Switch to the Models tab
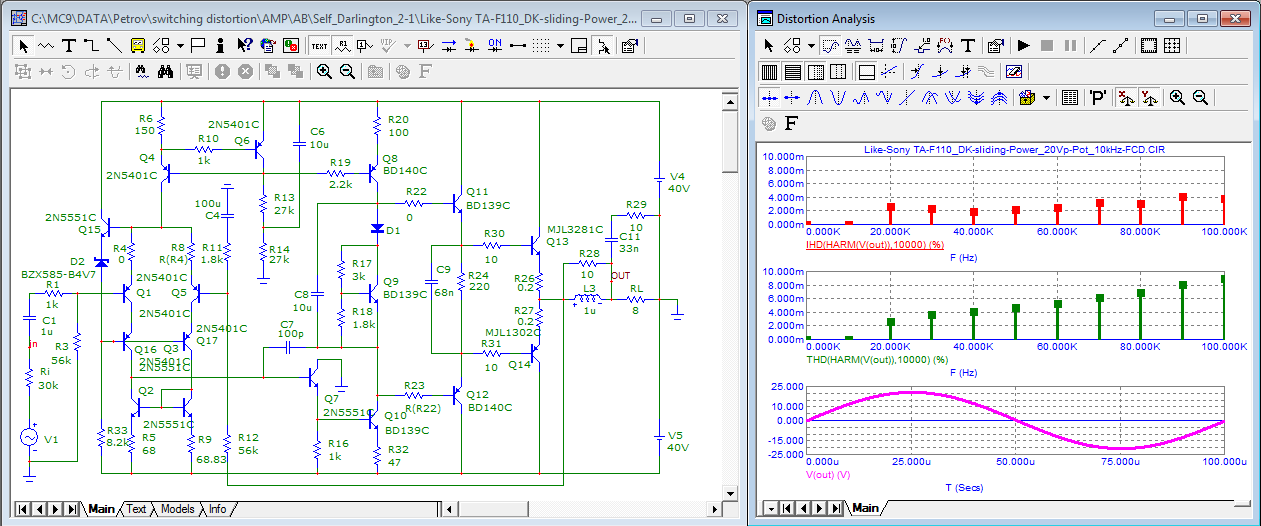 pyautogui.click(x=177, y=509)
